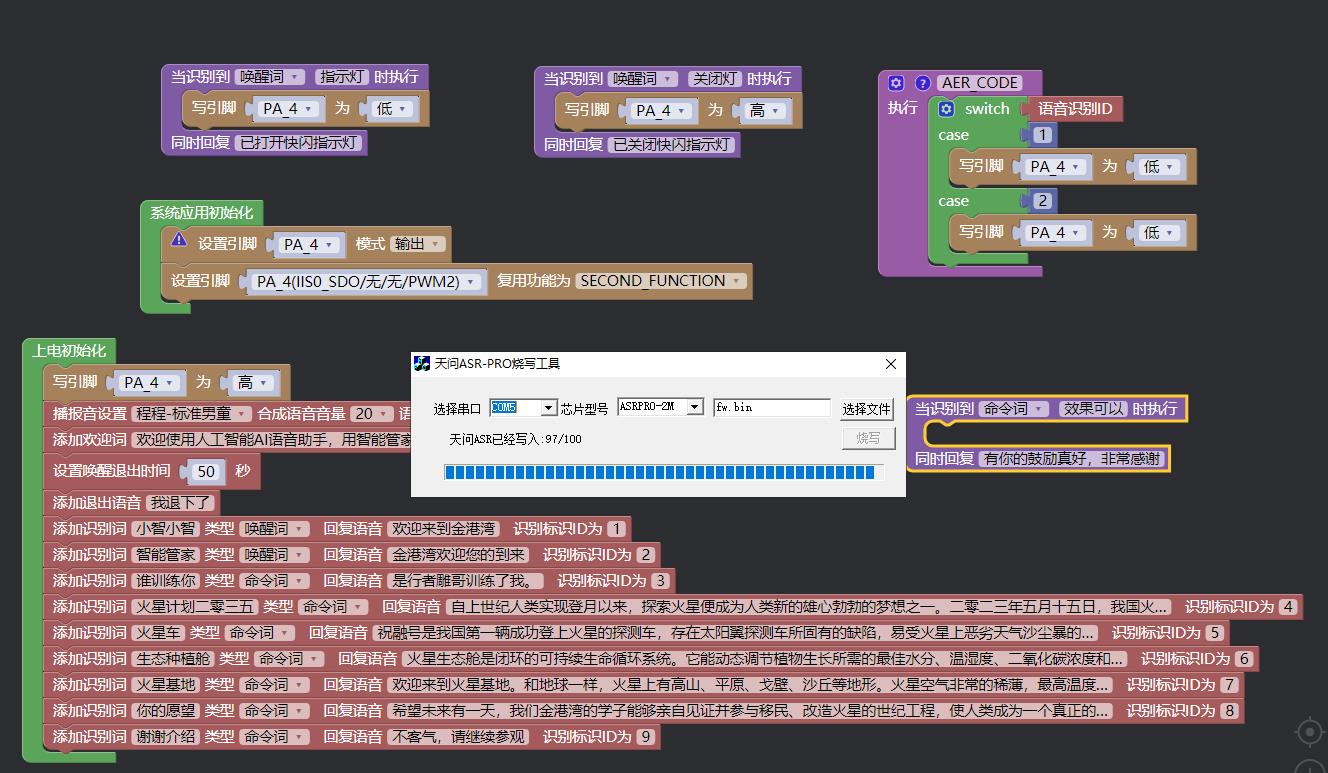Edit recognition word 谢谢介绍

coord(165,737)
